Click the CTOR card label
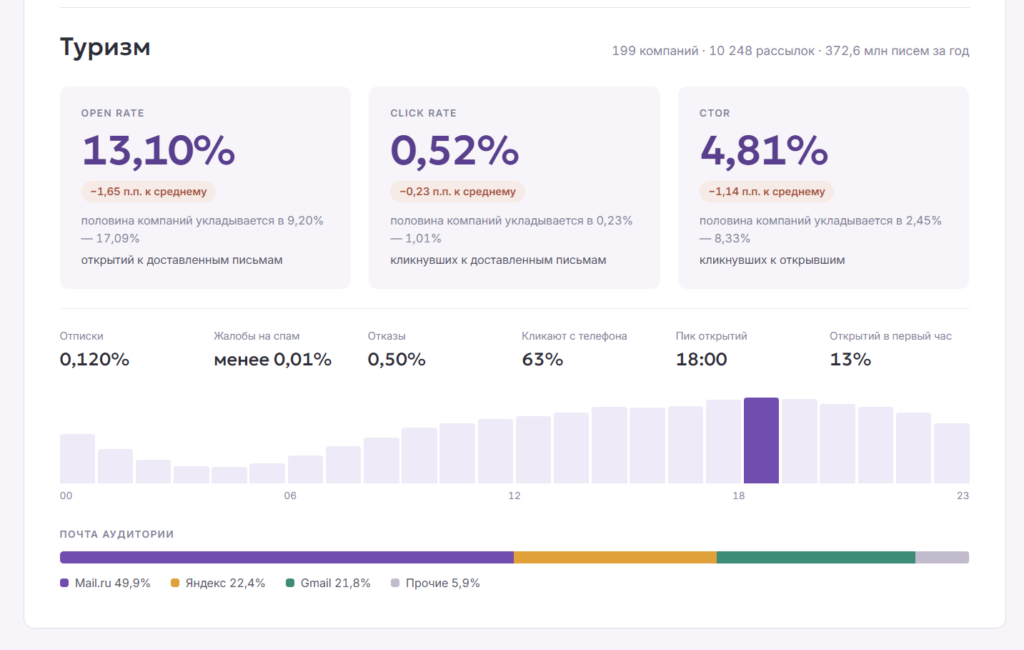1024x650 pixels. [x=714, y=113]
